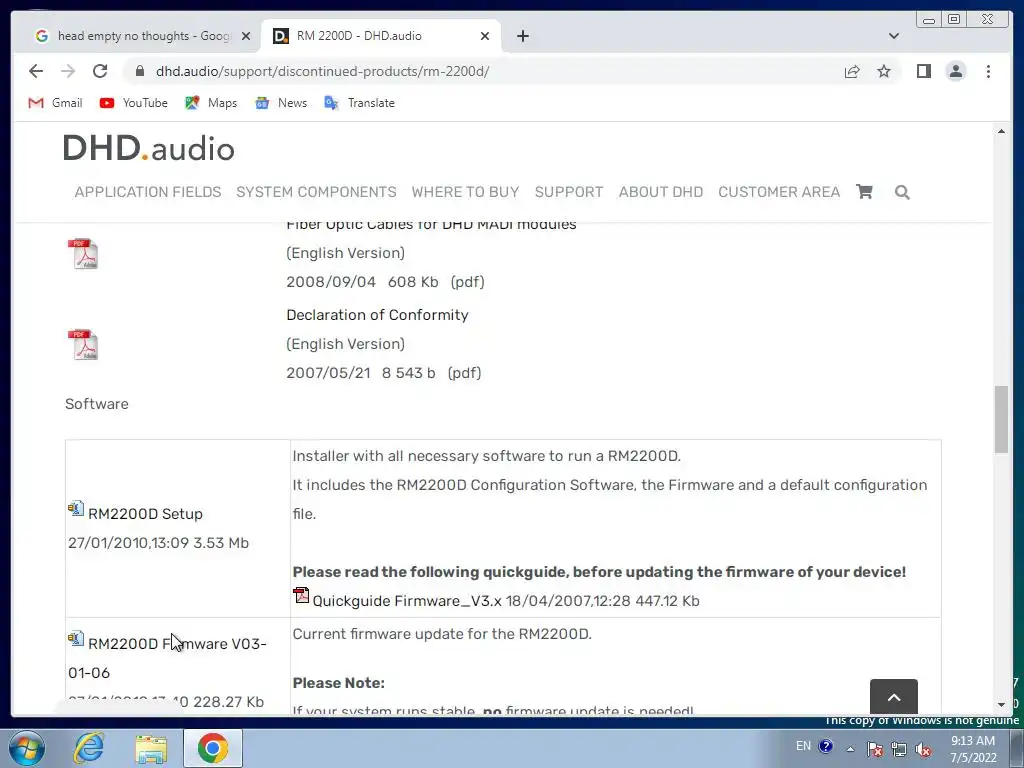Click the EN language indicator
The width and height of the screenshot is (1024, 768).
tap(803, 746)
